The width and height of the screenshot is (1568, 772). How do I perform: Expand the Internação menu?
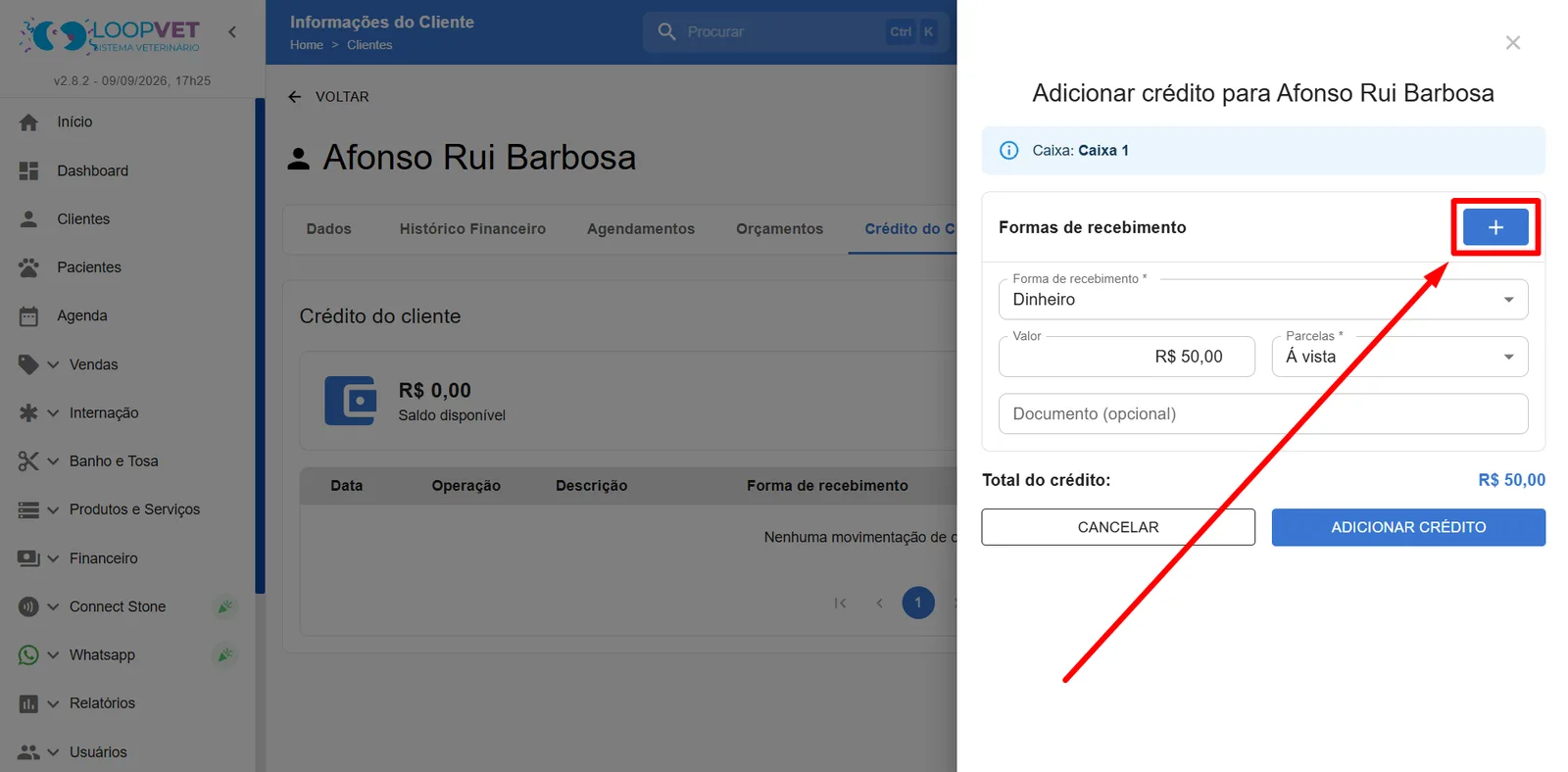tap(53, 412)
